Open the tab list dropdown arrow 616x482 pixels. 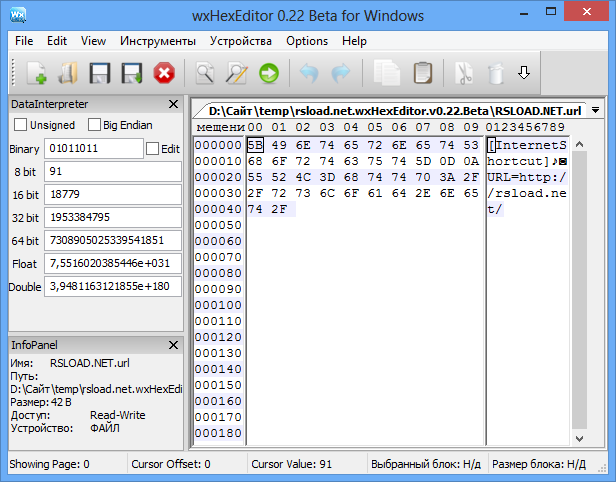595,110
